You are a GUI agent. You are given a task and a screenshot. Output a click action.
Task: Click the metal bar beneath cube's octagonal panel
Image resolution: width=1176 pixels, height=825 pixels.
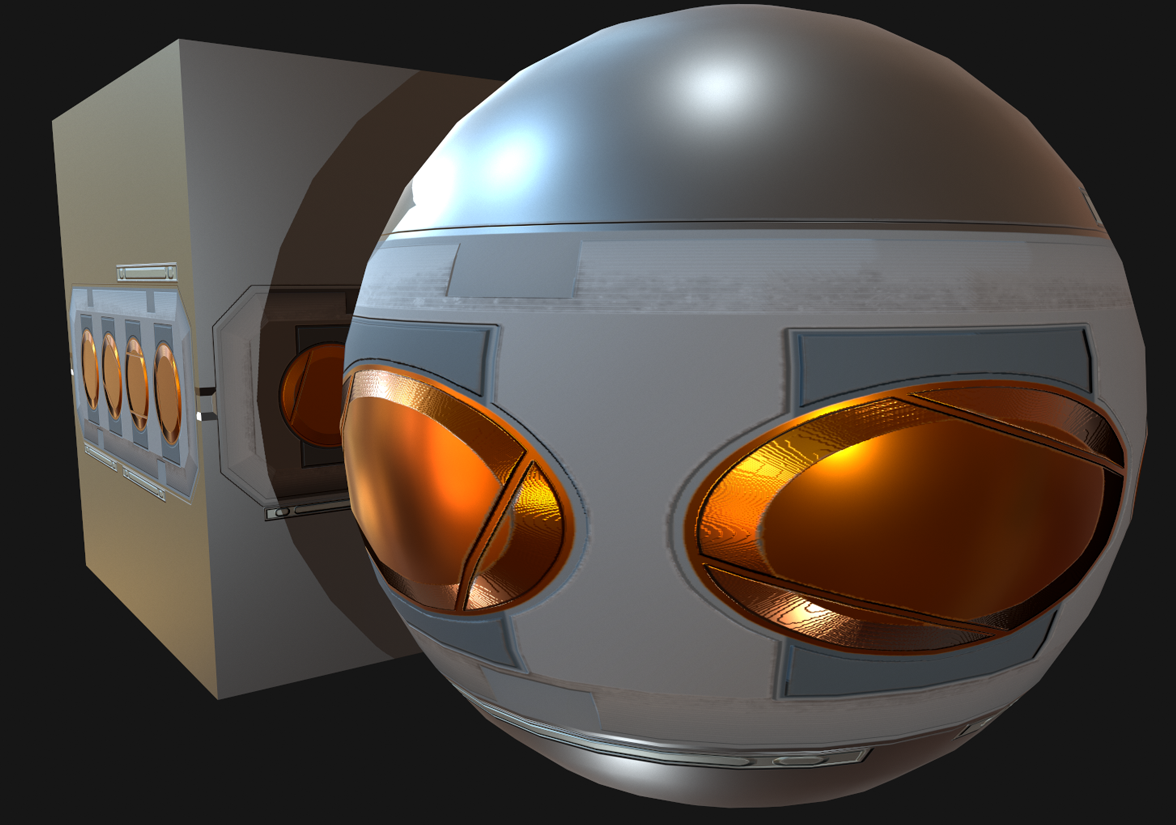tap(305, 511)
